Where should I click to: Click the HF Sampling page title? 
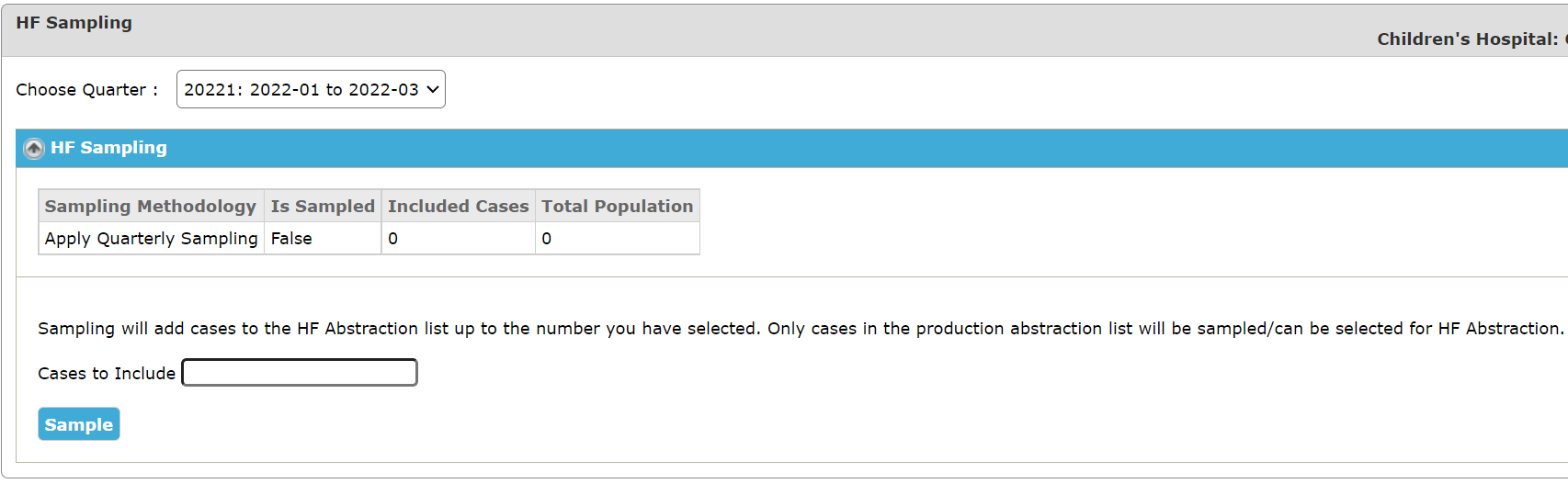point(74,23)
